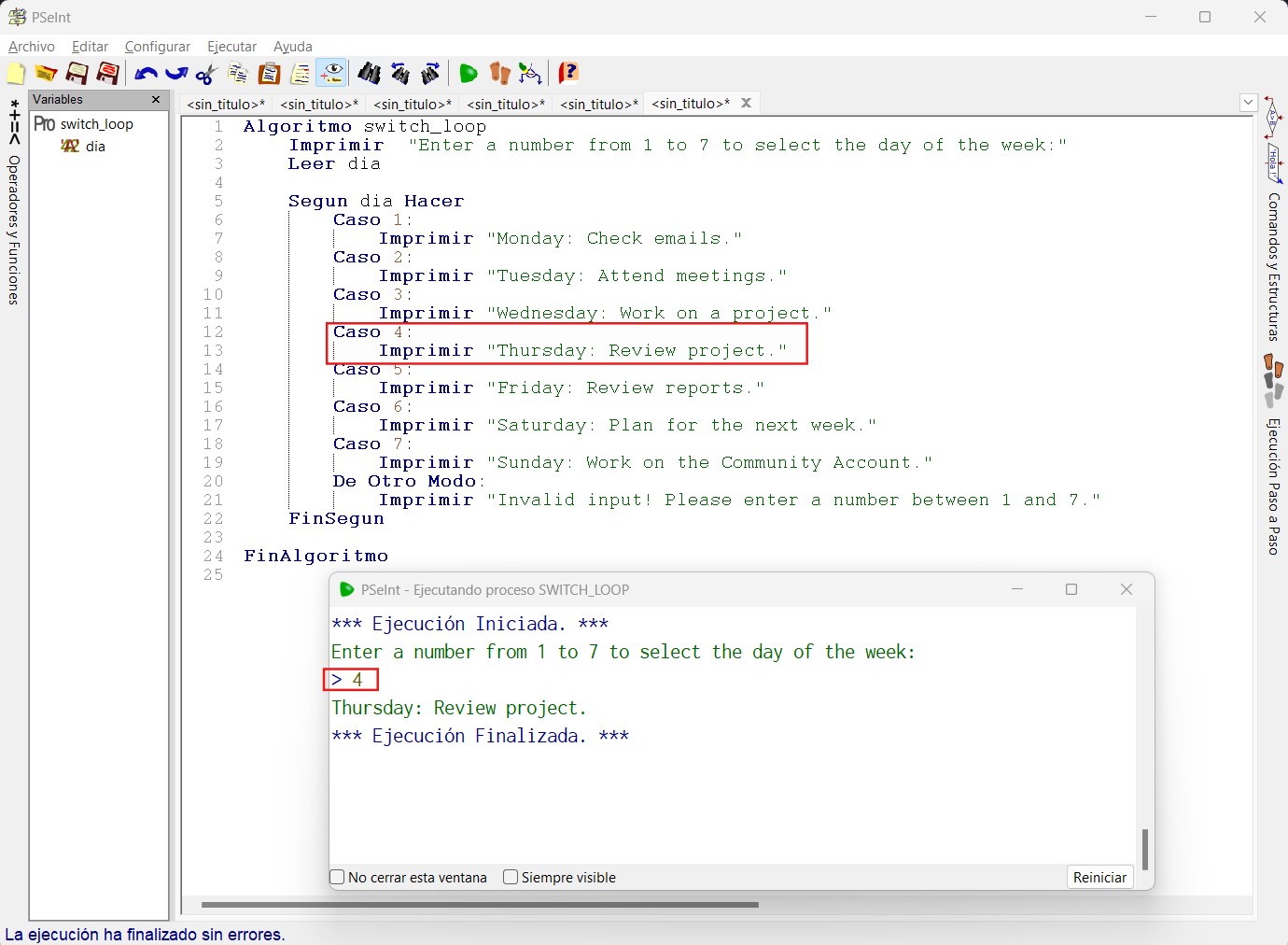Redo the last undone edit
The image size is (1288, 945).
pyautogui.click(x=176, y=73)
